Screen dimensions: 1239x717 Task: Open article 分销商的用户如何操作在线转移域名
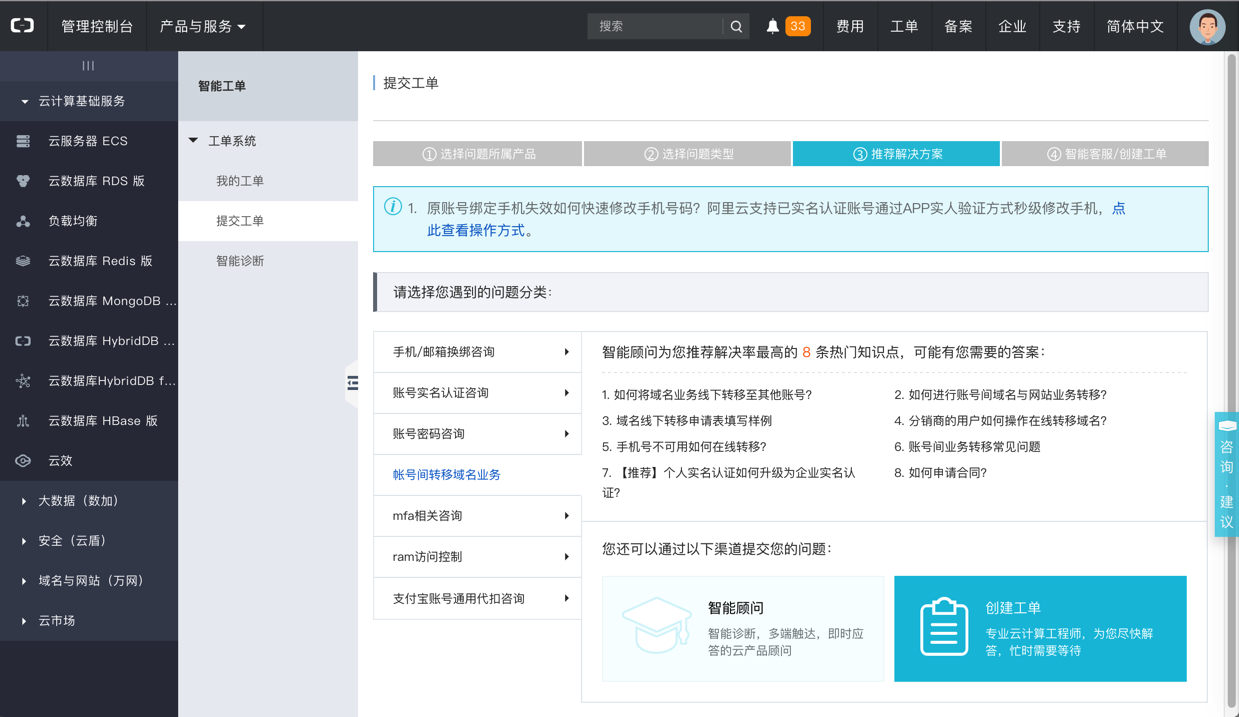click(1000, 421)
